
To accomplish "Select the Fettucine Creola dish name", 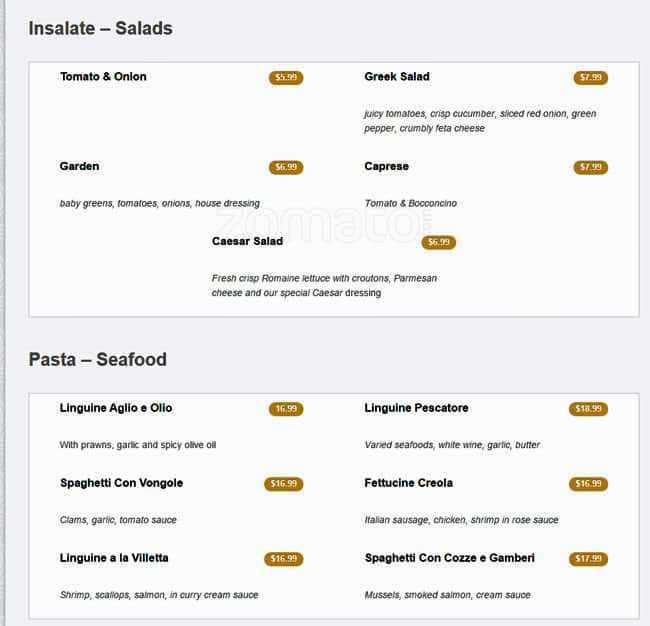I will 408,483.
